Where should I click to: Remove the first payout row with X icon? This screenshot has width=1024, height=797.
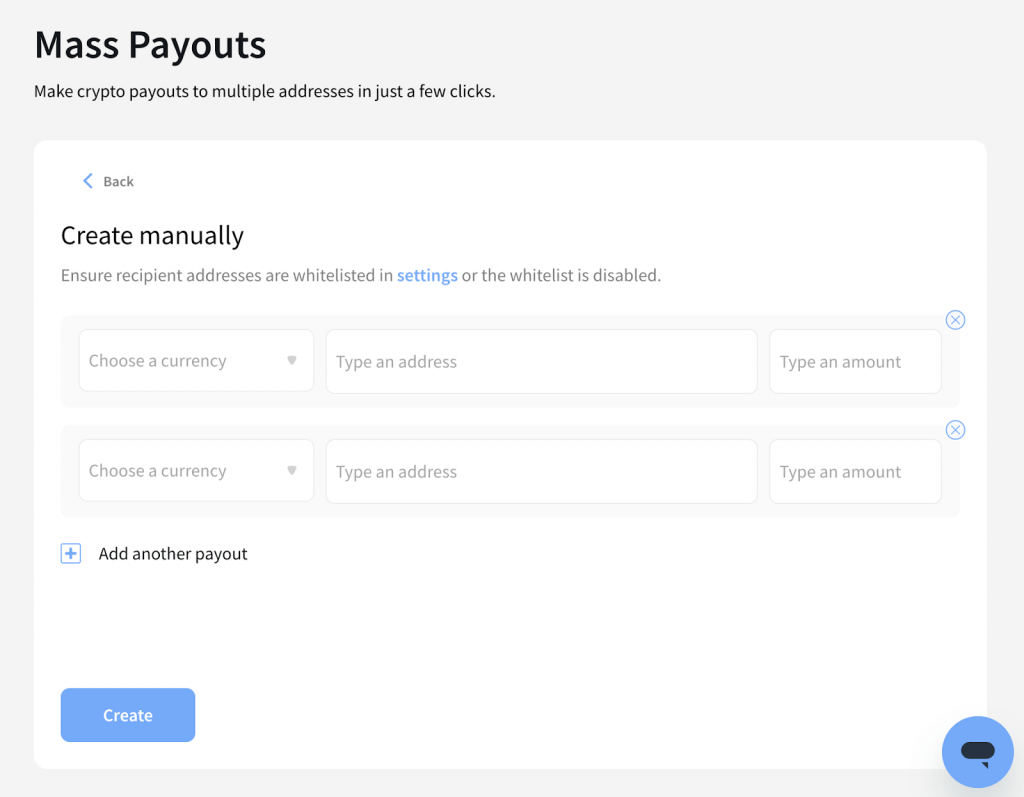pos(955,320)
